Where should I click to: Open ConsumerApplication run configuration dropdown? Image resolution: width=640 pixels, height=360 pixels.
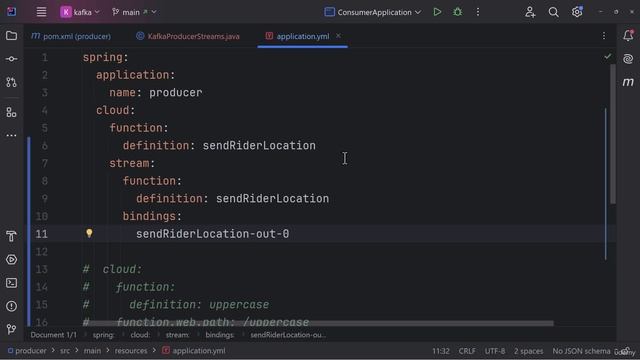tap(373, 12)
